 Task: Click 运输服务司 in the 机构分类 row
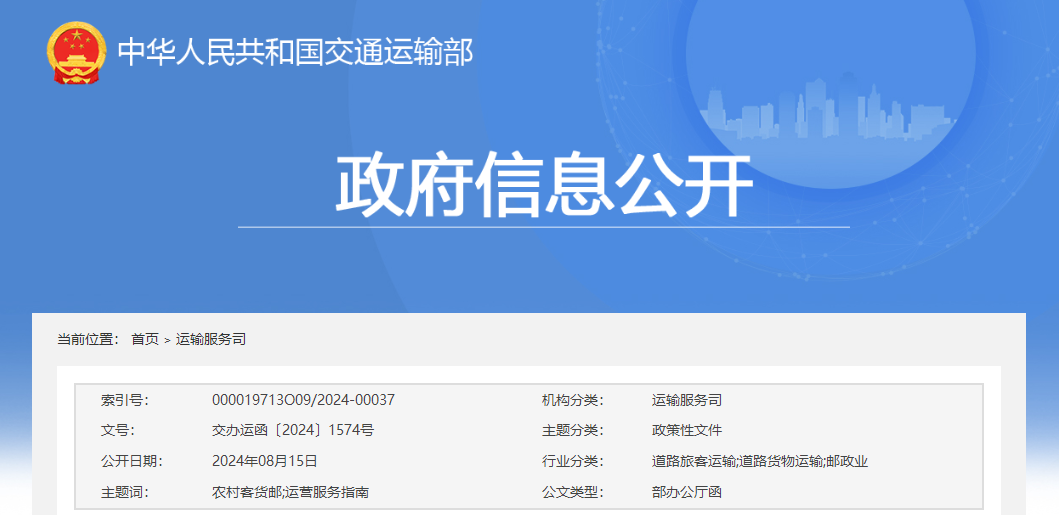686,400
